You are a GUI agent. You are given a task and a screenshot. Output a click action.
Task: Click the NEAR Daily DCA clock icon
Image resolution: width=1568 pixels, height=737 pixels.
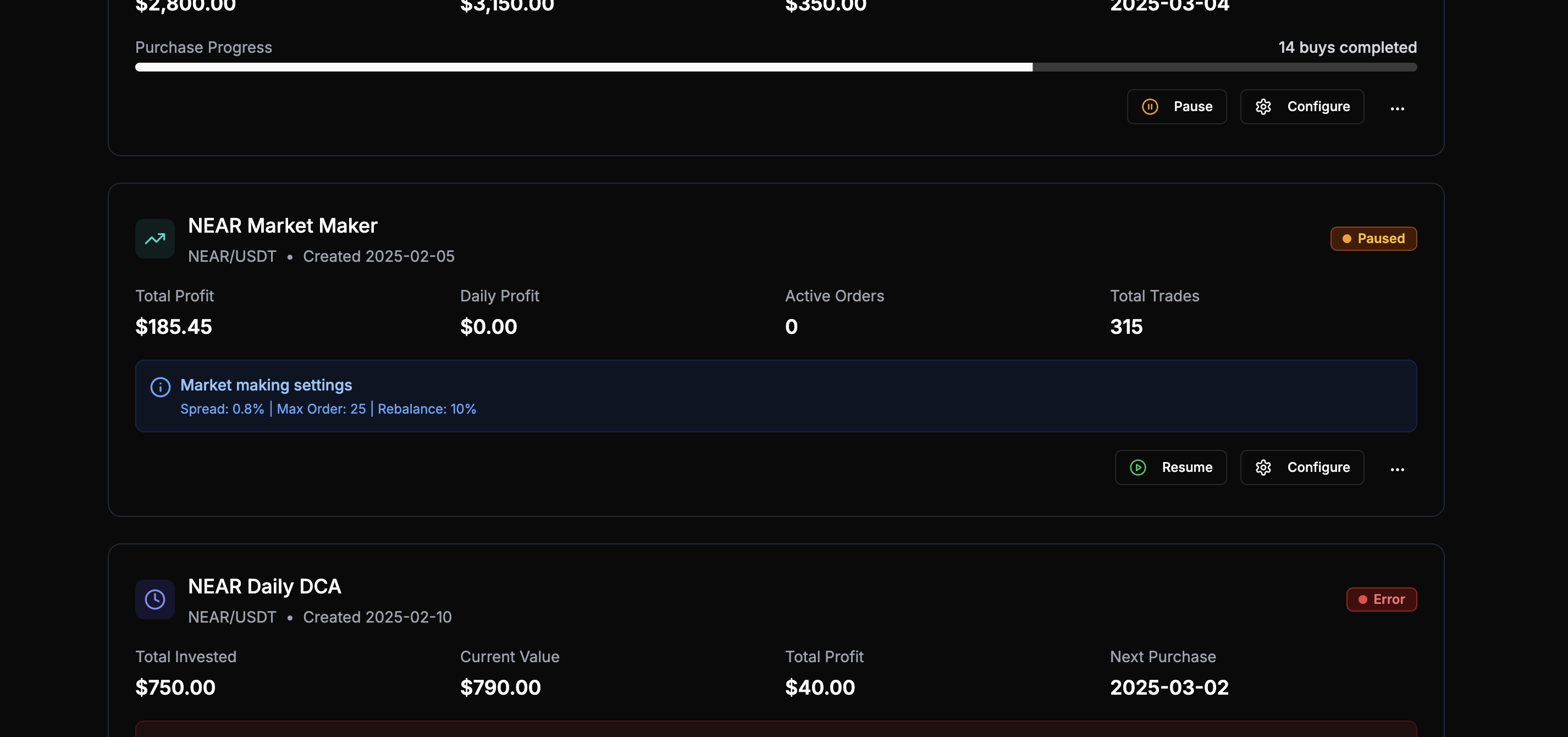click(x=154, y=599)
